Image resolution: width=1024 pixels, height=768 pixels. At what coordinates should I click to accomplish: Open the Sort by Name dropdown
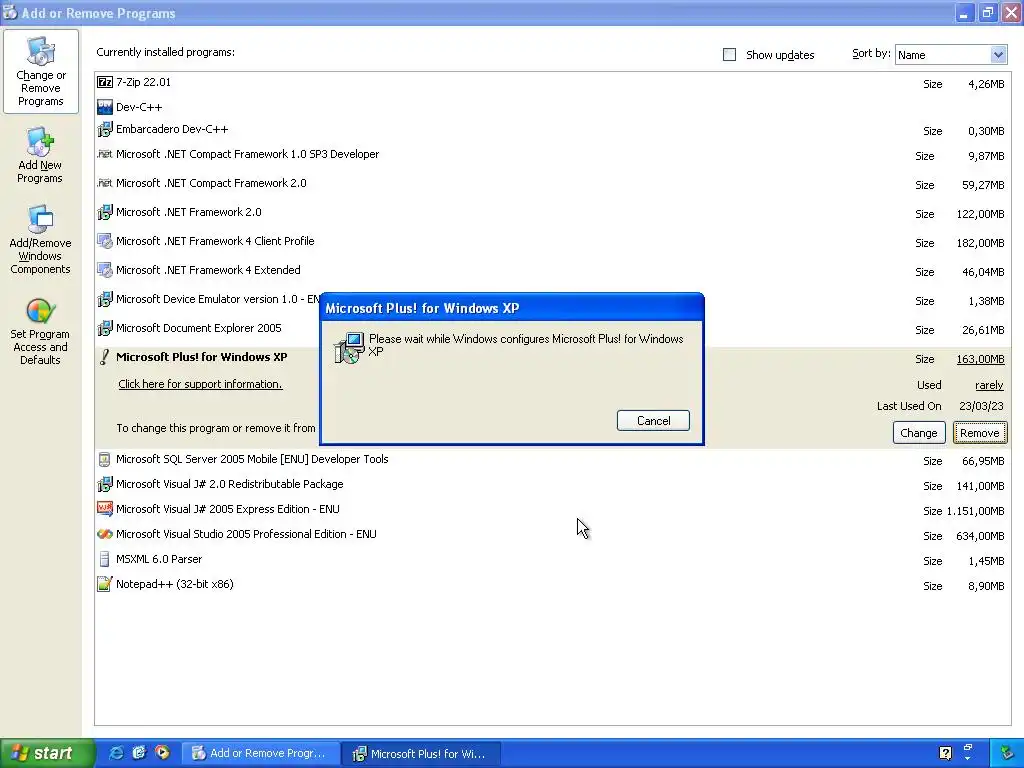[x=950, y=55]
